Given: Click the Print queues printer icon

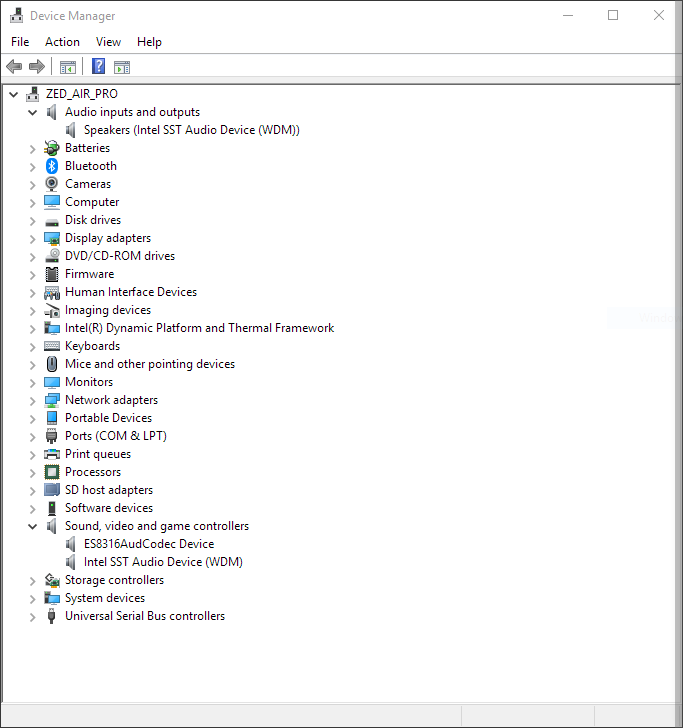Looking at the screenshot, I should tap(52, 454).
